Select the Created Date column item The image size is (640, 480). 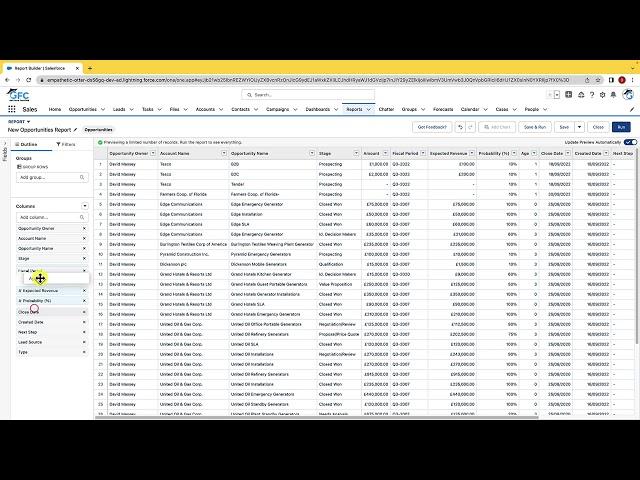[x=50, y=322]
